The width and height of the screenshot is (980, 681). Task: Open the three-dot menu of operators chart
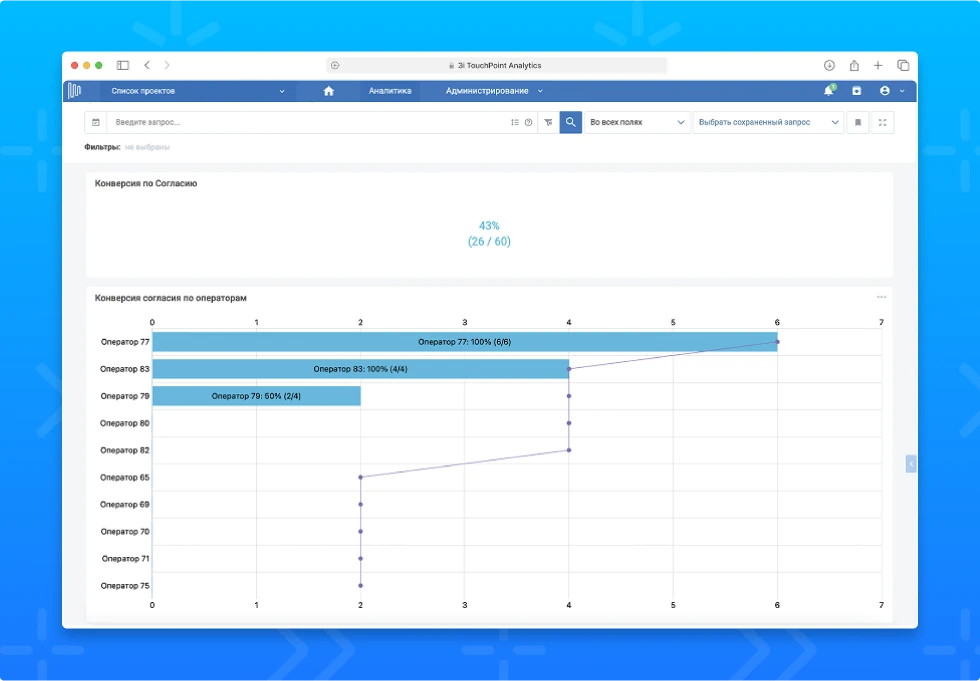881,297
